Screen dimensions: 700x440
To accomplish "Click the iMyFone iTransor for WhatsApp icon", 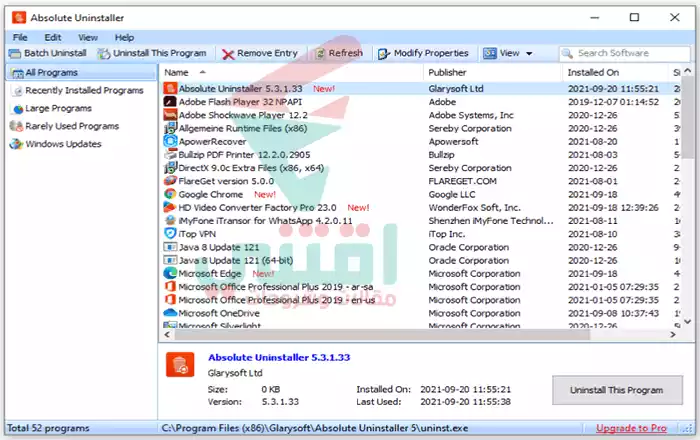I will pyautogui.click(x=170, y=220).
